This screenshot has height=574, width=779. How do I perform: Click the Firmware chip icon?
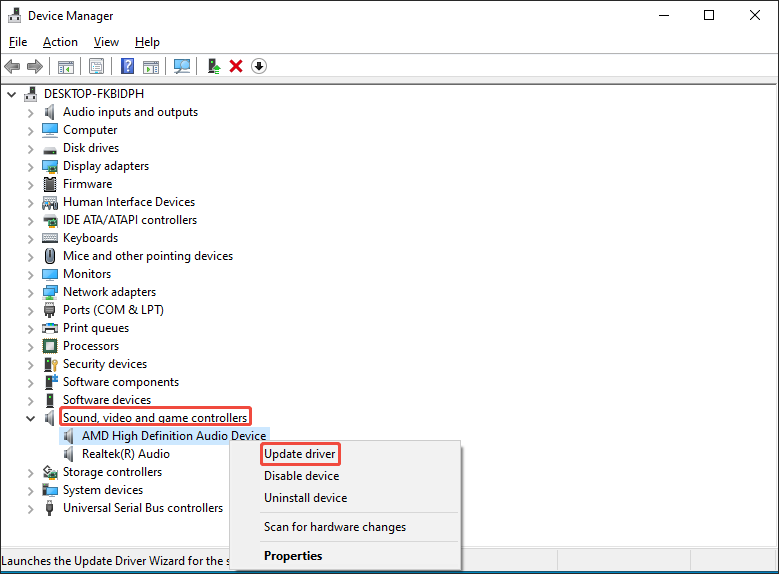[50, 184]
